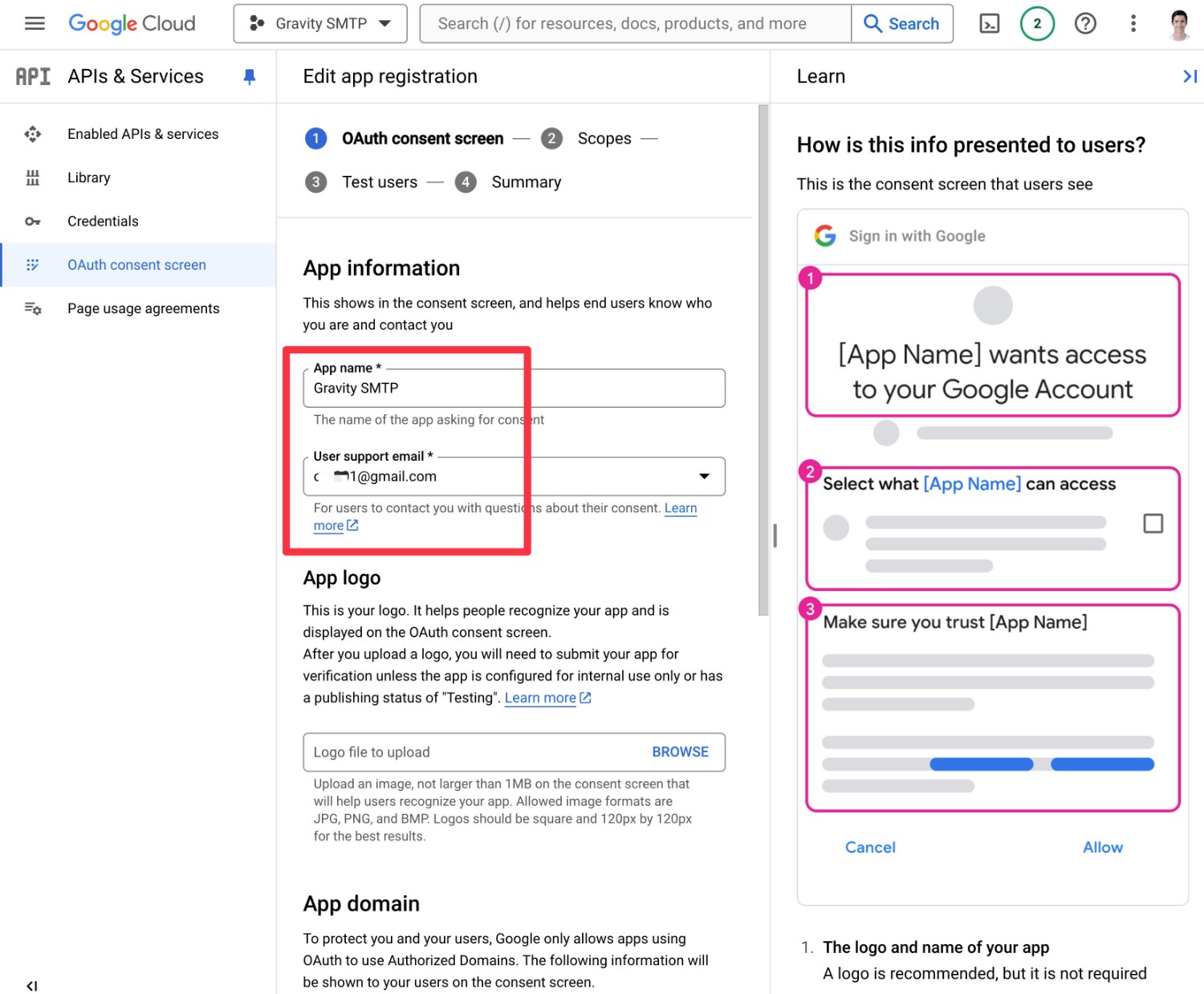Activate Cloud Shell terminal icon

tap(990, 23)
